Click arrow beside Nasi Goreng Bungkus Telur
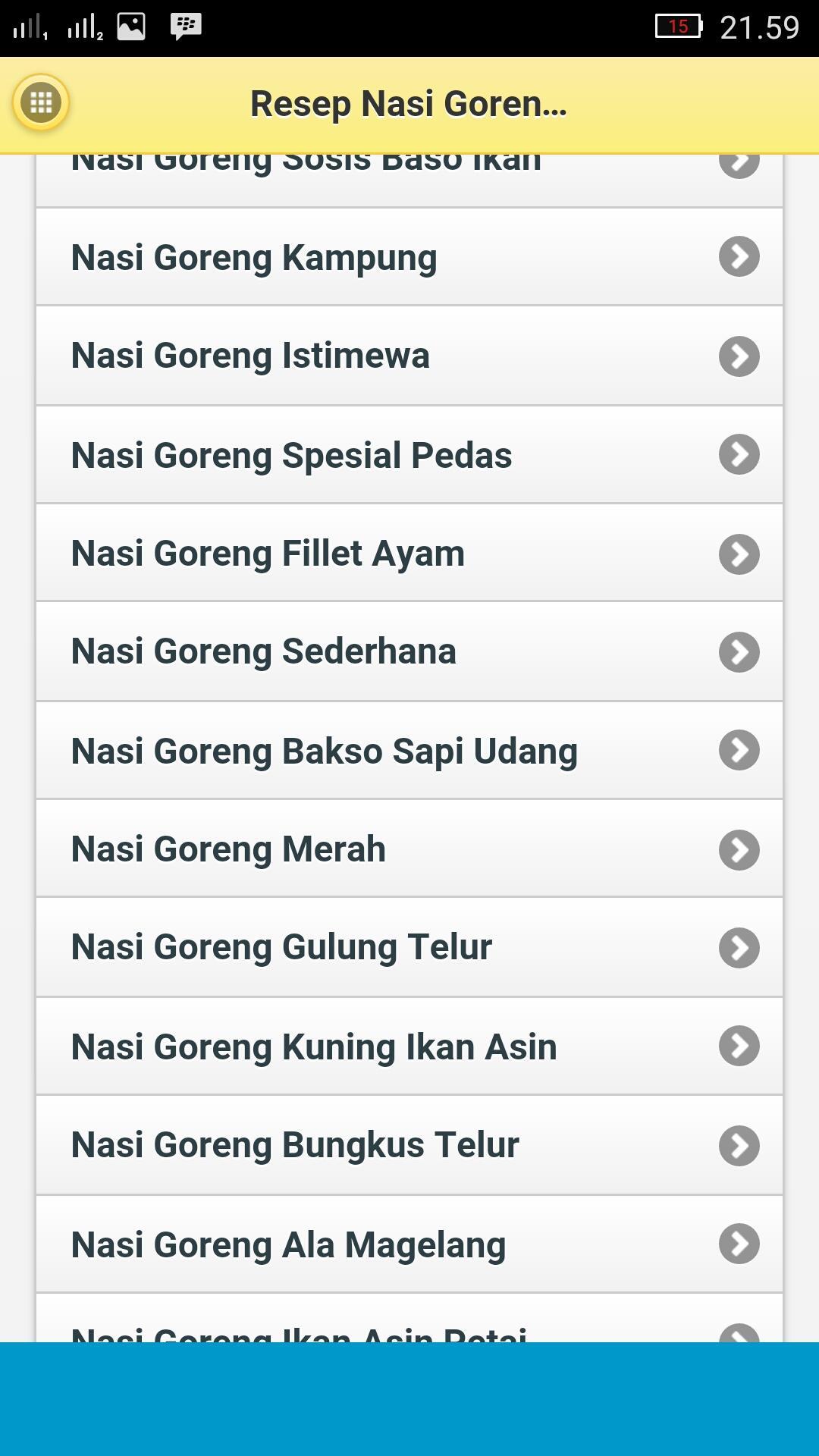Image resolution: width=819 pixels, height=1456 pixels. pyautogui.click(x=739, y=1145)
